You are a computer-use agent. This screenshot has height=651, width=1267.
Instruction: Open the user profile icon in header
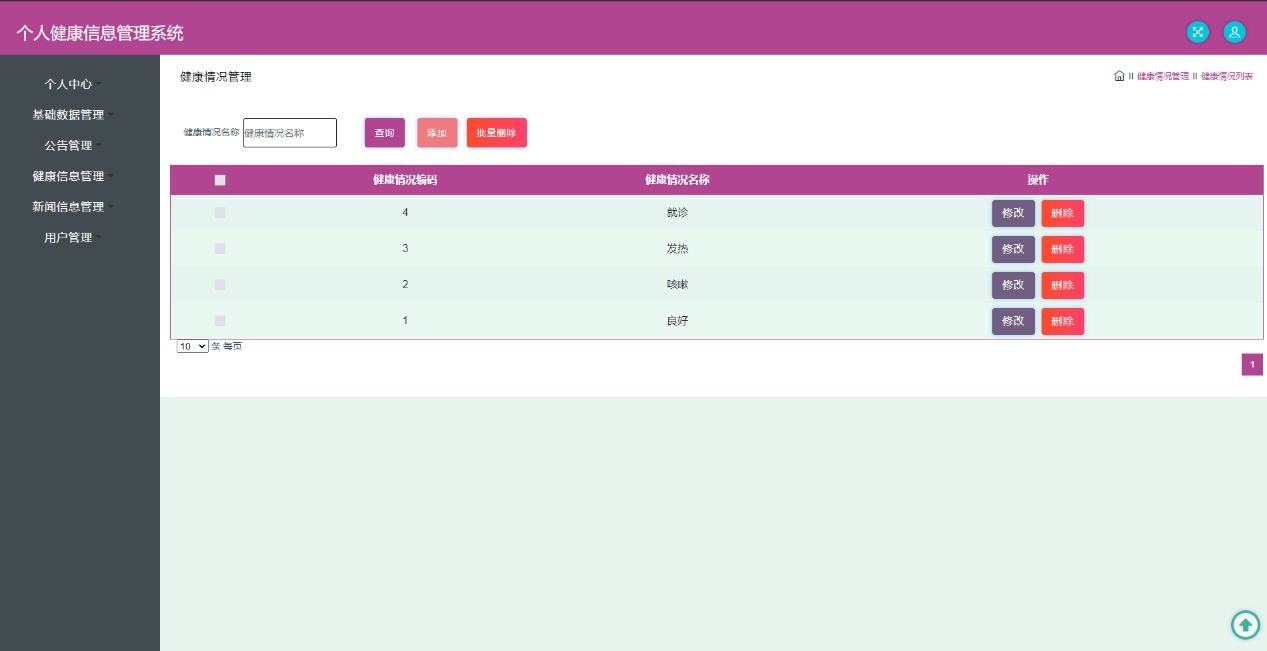coord(1235,32)
